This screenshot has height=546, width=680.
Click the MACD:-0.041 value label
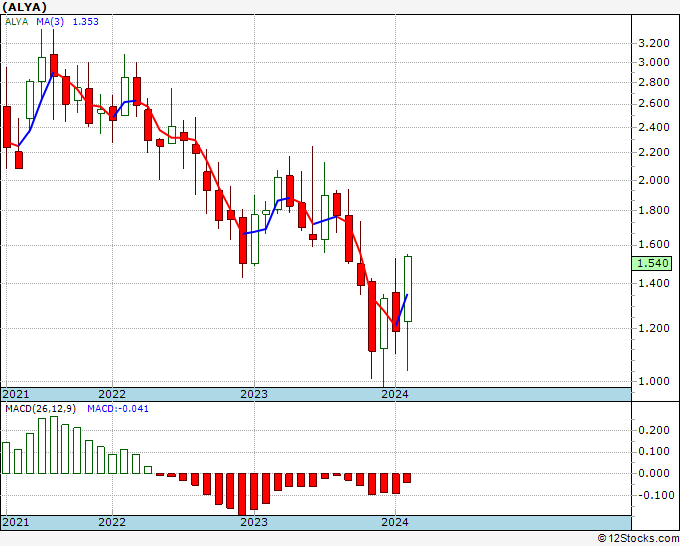point(118,409)
